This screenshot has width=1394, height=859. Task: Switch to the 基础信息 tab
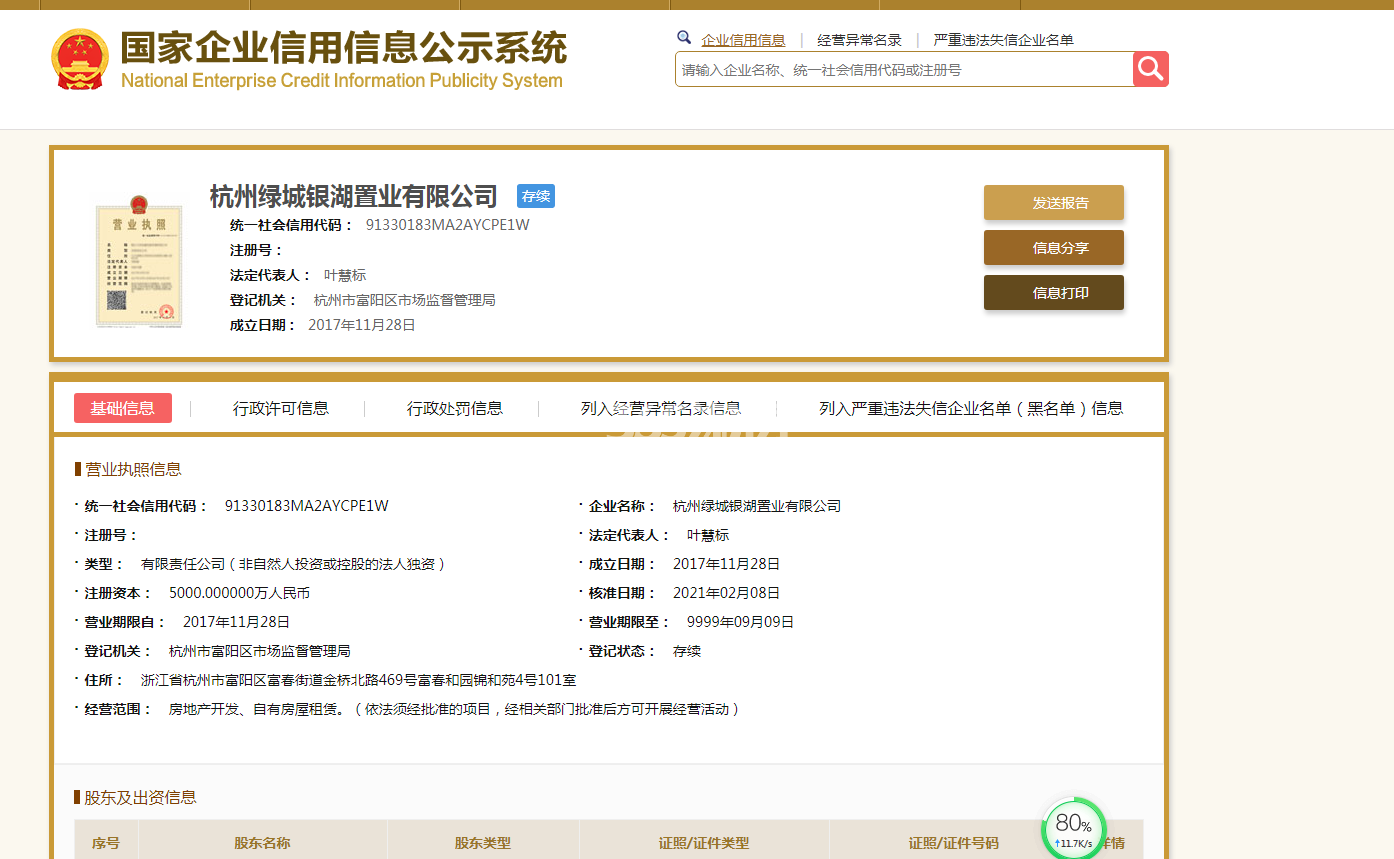click(123, 408)
